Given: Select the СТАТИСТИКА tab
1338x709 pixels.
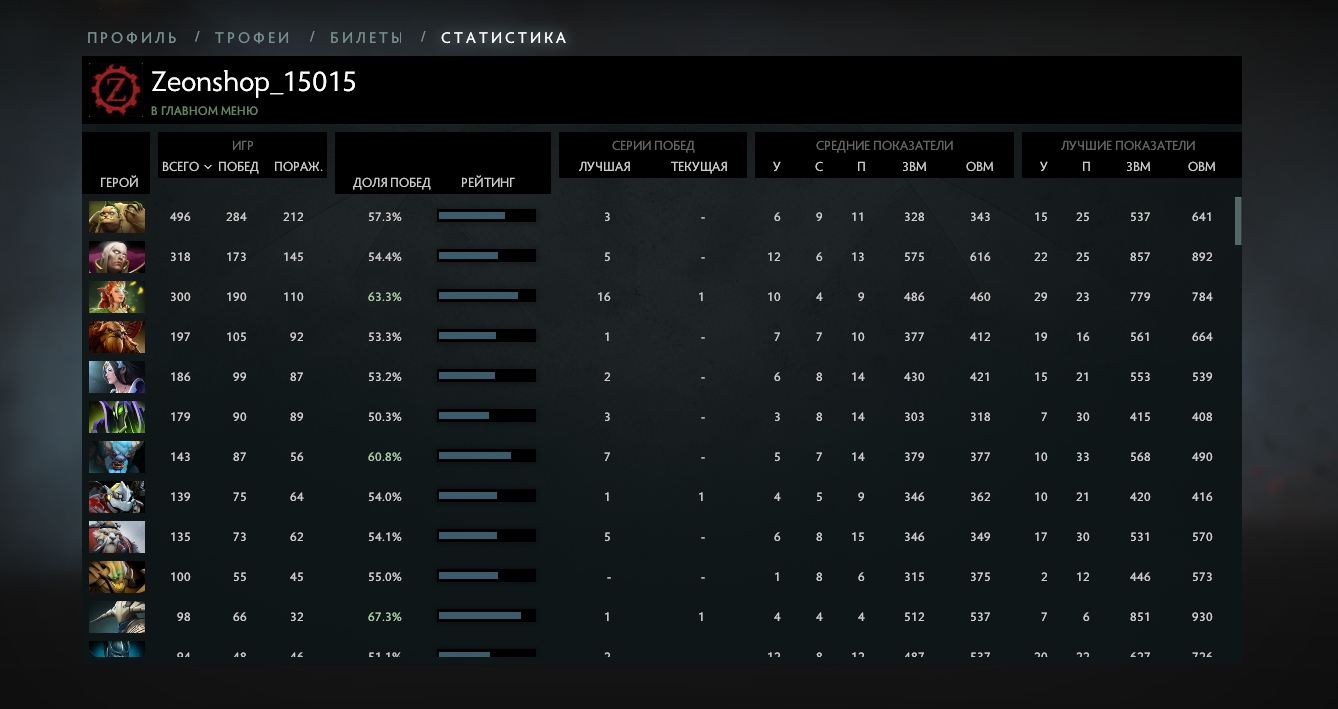Looking at the screenshot, I should [x=504, y=38].
